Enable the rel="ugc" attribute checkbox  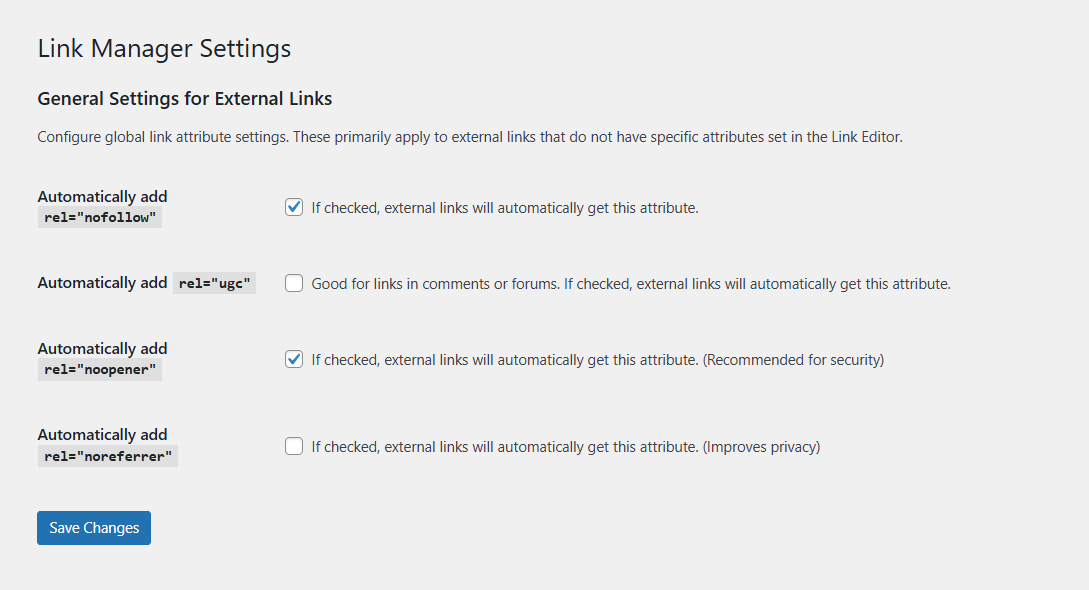click(x=294, y=283)
